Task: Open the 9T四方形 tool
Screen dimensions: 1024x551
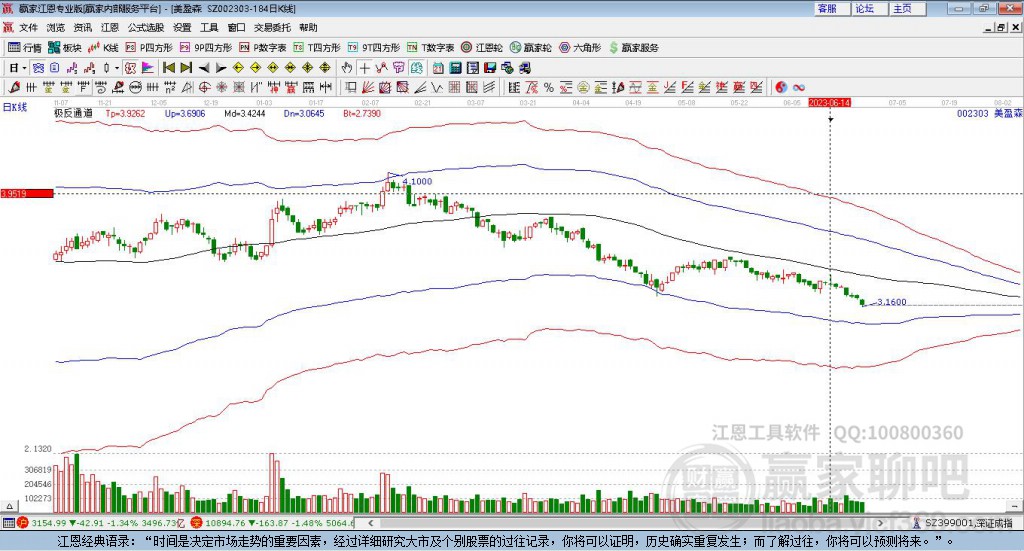Action: (x=374, y=48)
